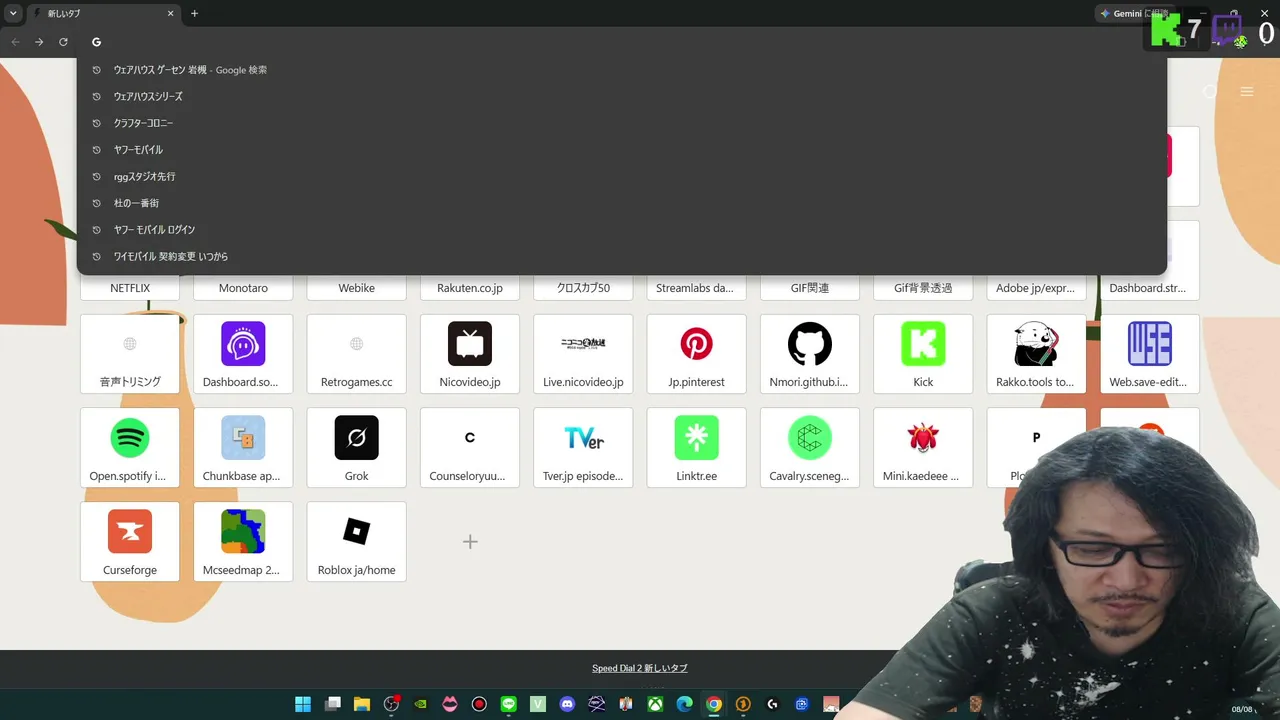Screen dimensions: 1280x720
Task: Open the Grok speed dial tile
Action: coord(357,447)
